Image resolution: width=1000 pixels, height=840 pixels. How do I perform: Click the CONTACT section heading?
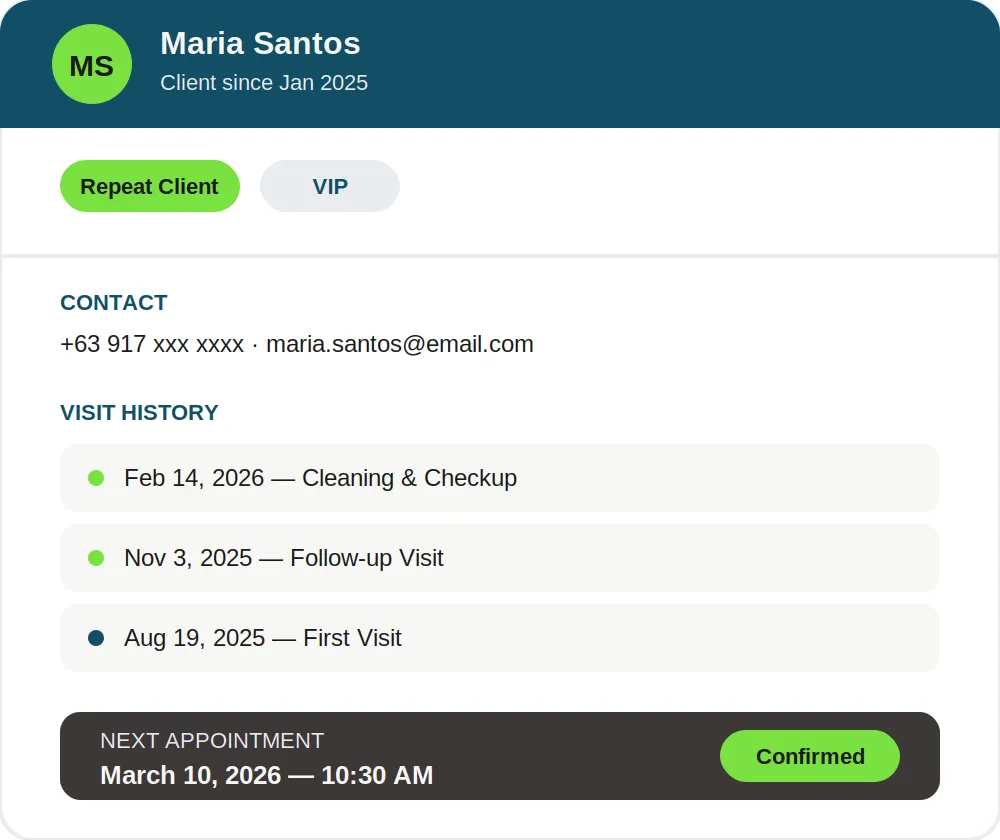coord(114,303)
